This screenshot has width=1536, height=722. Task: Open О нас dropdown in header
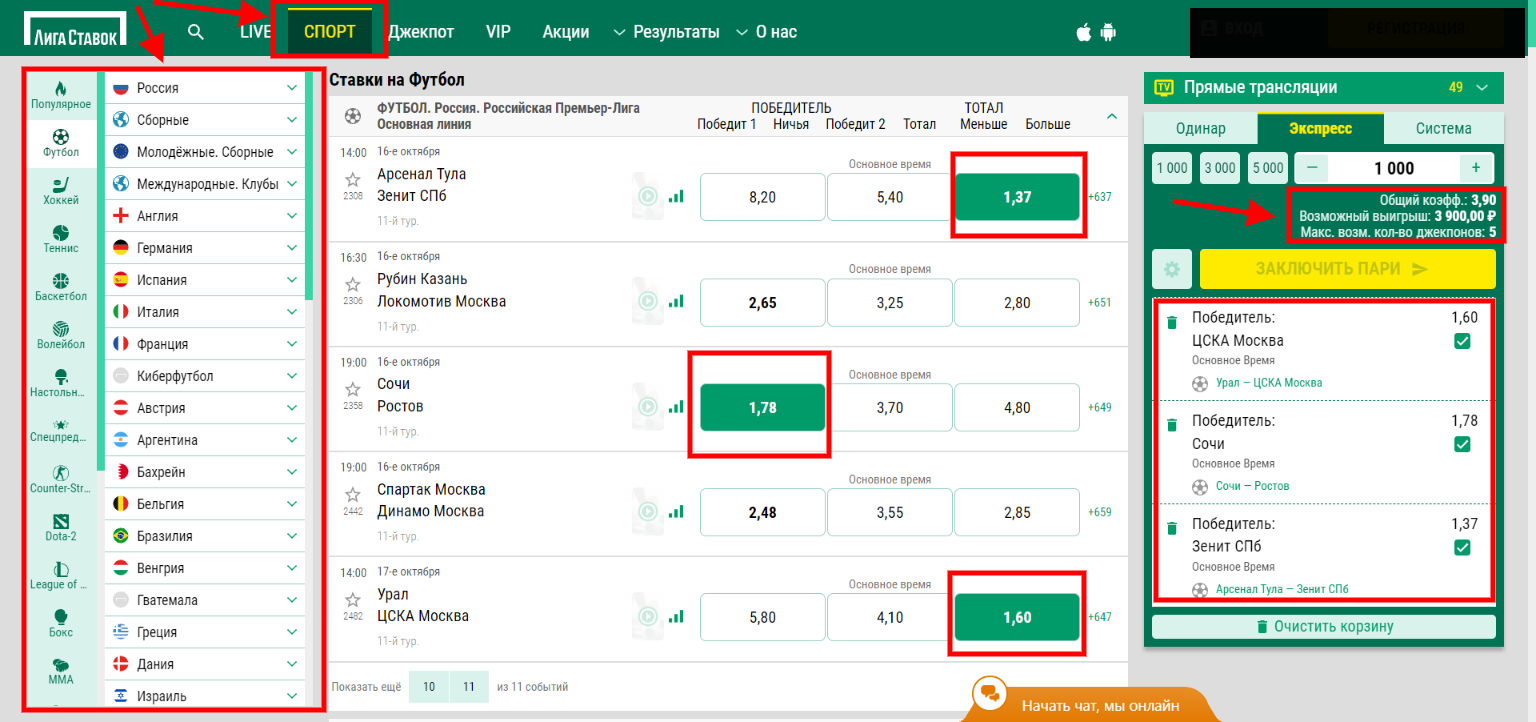(766, 32)
